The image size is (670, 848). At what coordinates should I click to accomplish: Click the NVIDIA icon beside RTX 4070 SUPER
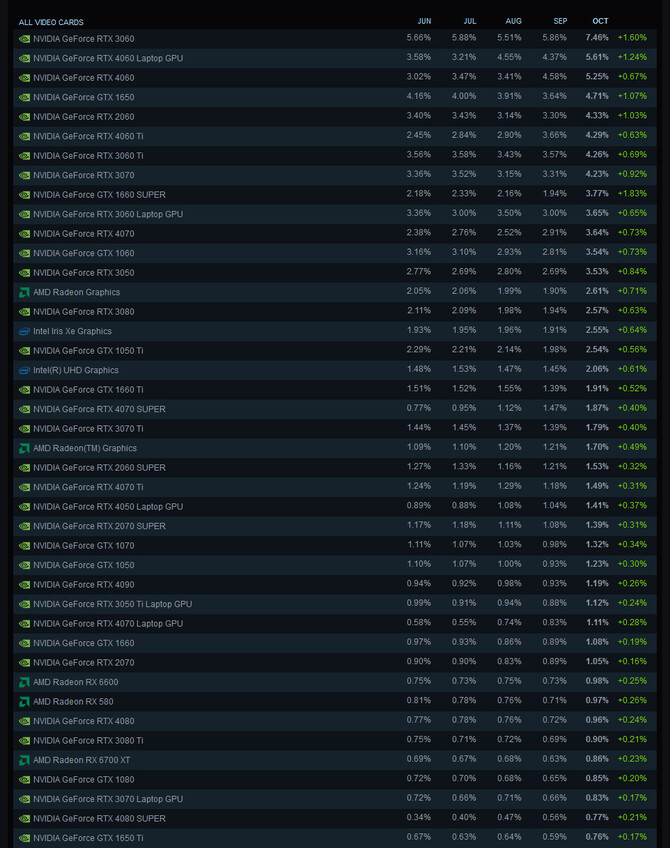(24, 409)
